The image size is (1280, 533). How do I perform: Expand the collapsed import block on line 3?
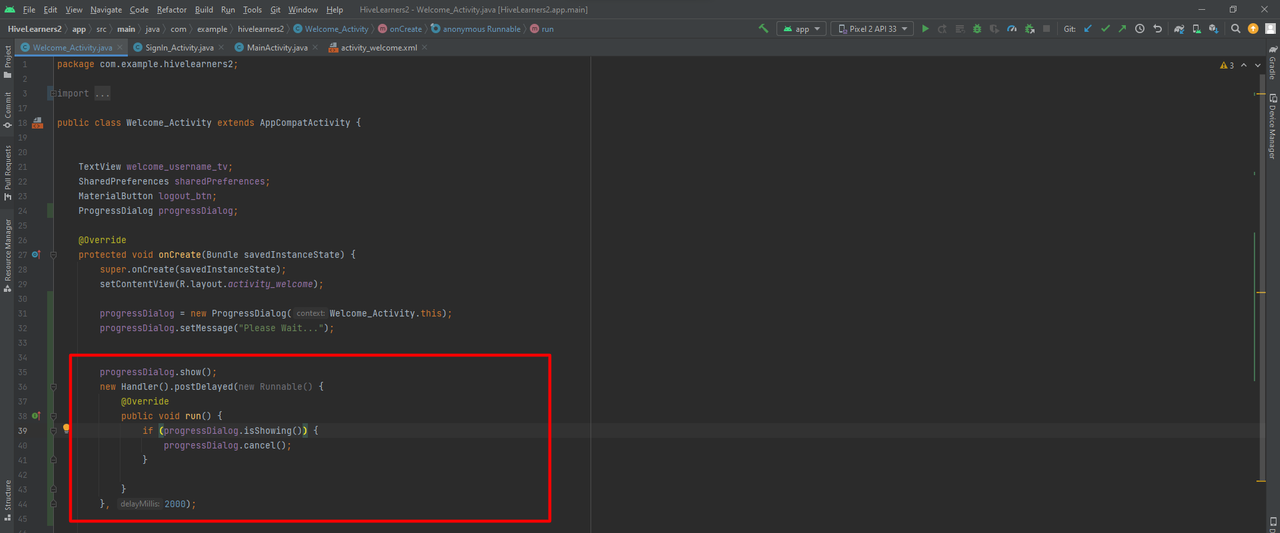(53, 94)
